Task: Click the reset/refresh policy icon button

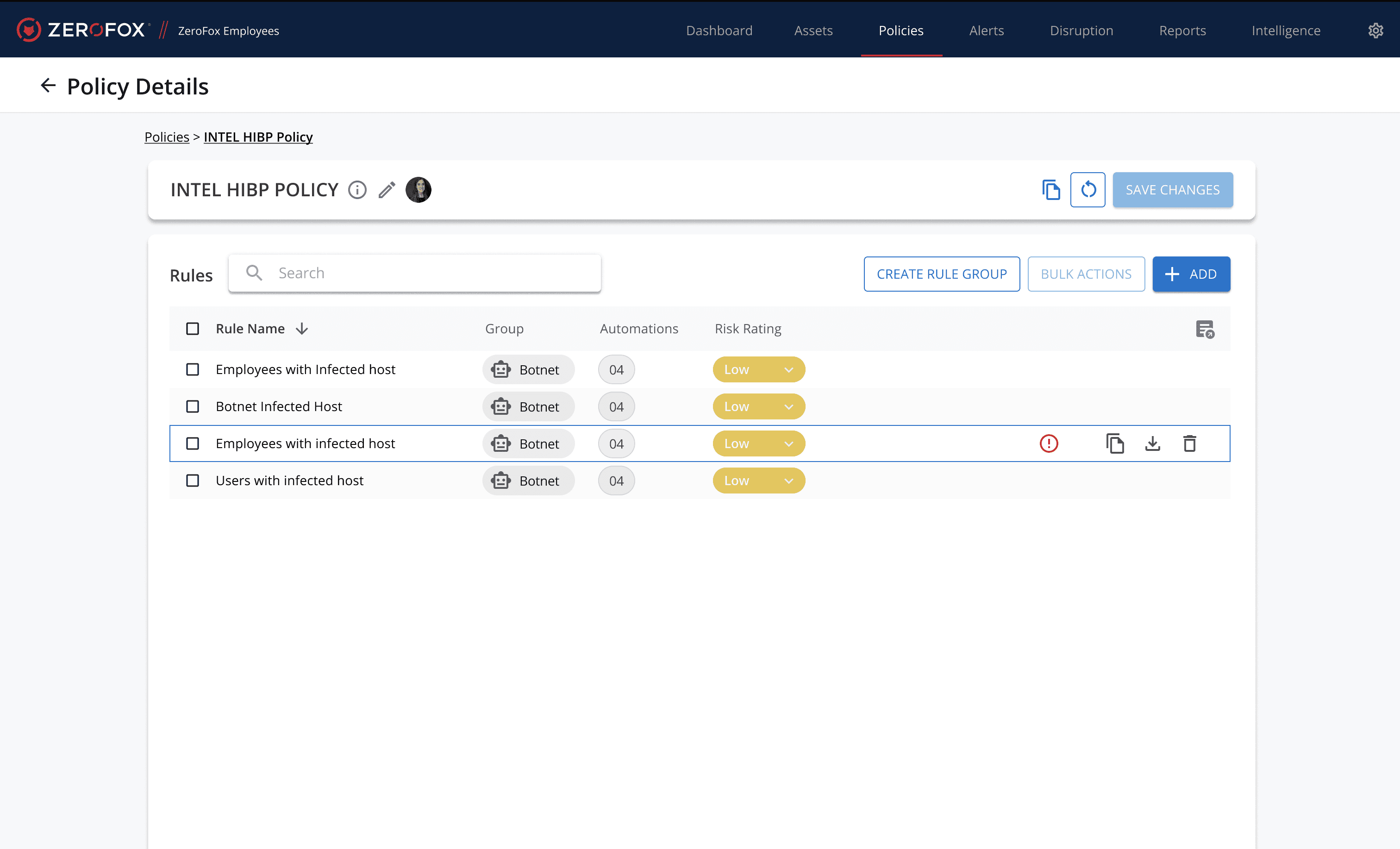Action: [1087, 190]
